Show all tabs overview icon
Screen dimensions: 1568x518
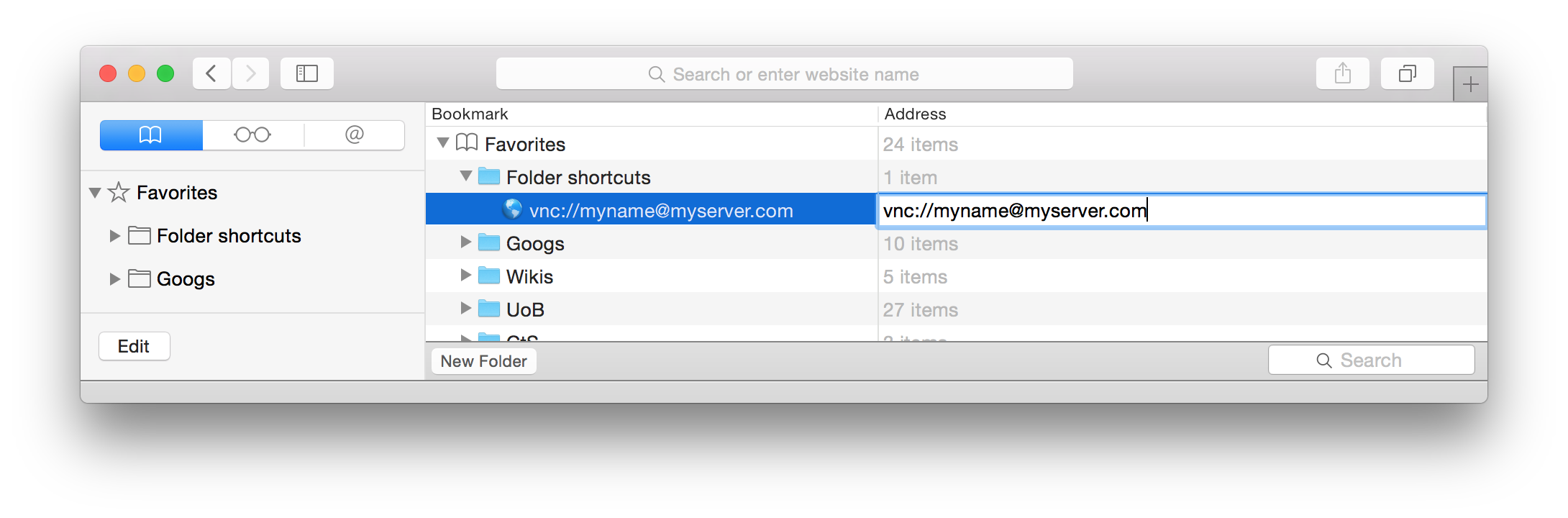coord(1408,73)
